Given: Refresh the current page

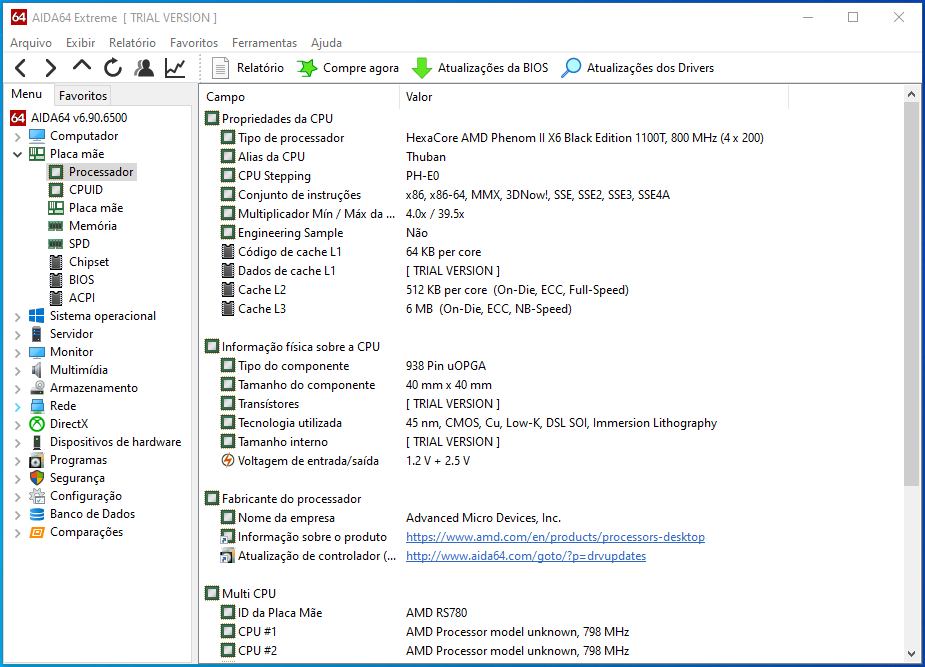Looking at the screenshot, I should click(113, 68).
